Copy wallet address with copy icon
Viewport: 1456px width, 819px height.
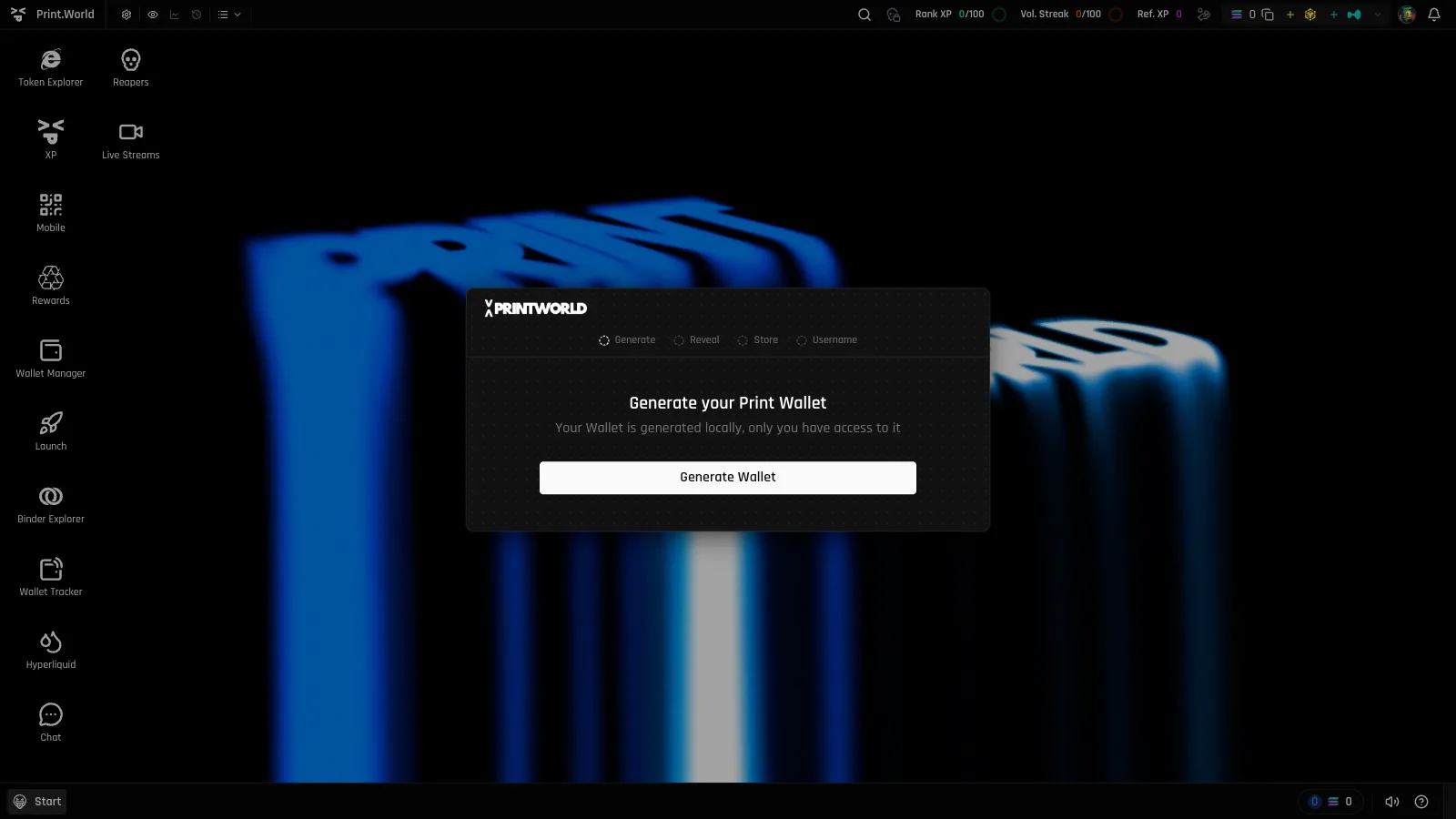[1268, 15]
